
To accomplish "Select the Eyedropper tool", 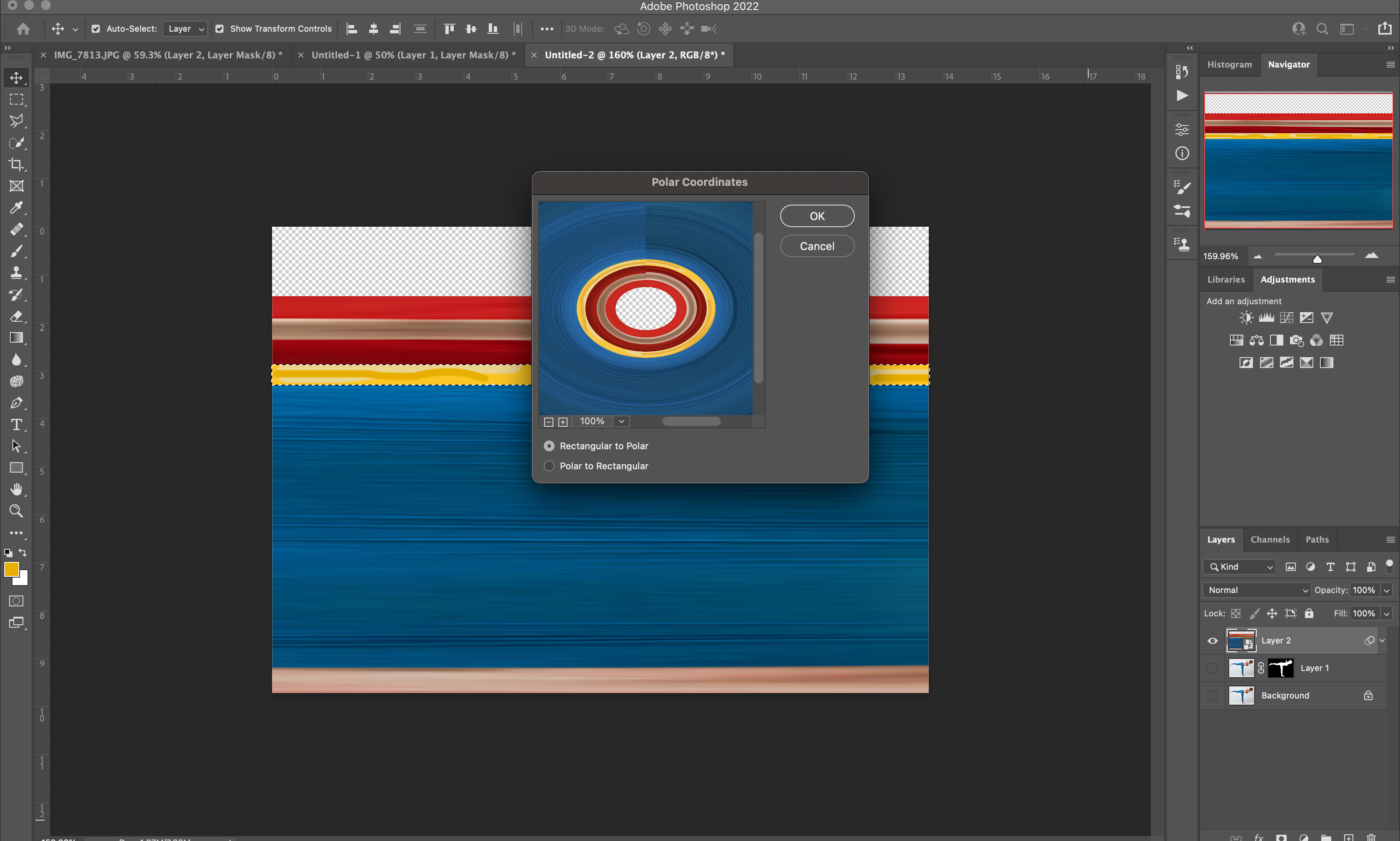I will click(16, 207).
